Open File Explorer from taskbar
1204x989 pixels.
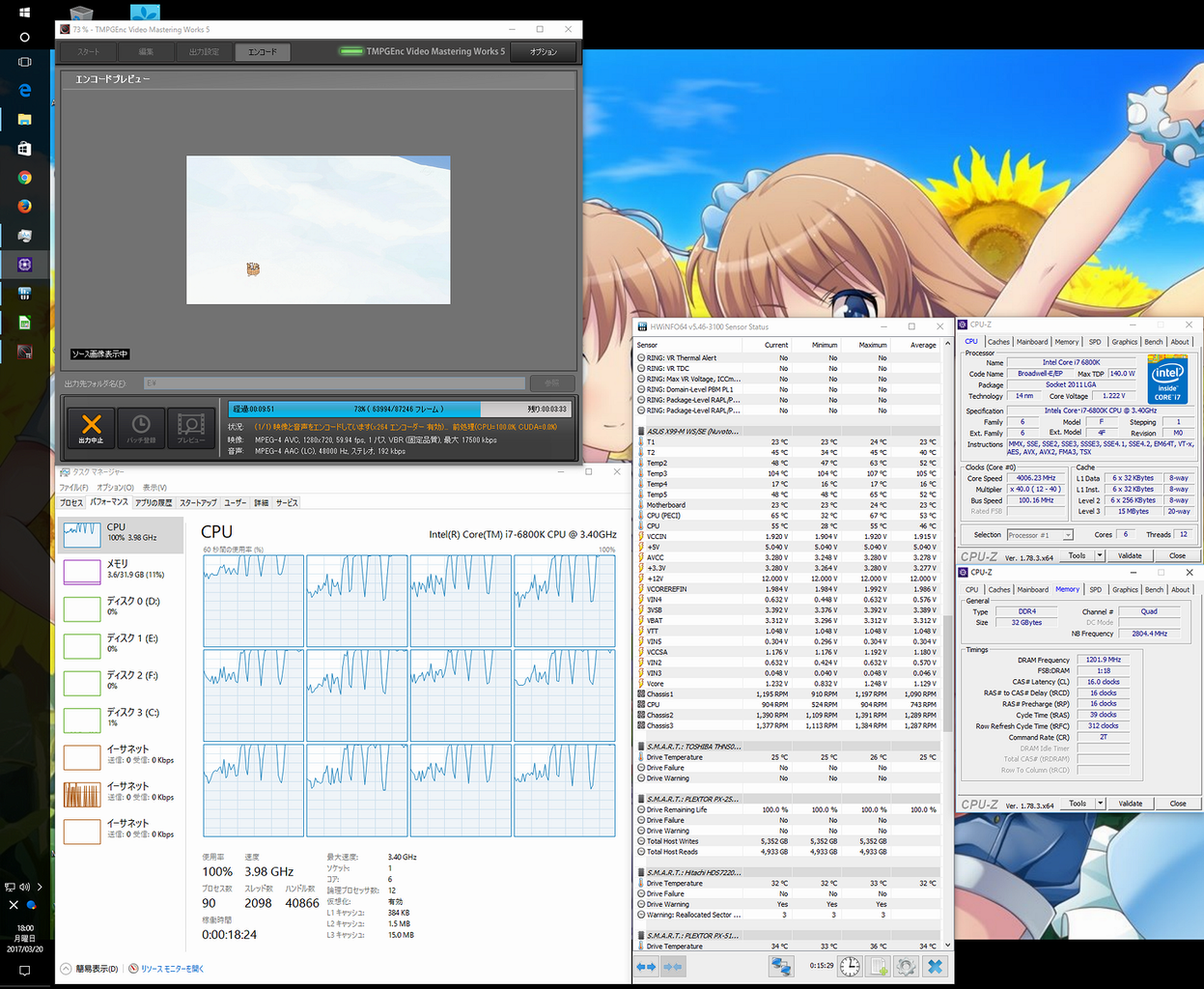tap(24, 119)
